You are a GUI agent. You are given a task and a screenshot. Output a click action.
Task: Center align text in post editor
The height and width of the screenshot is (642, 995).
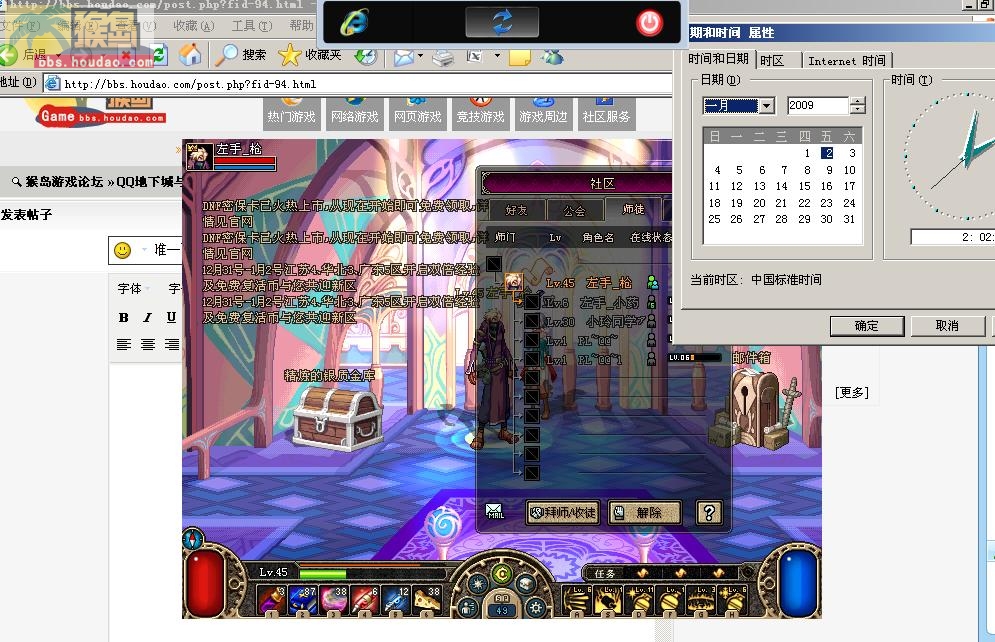pos(148,344)
